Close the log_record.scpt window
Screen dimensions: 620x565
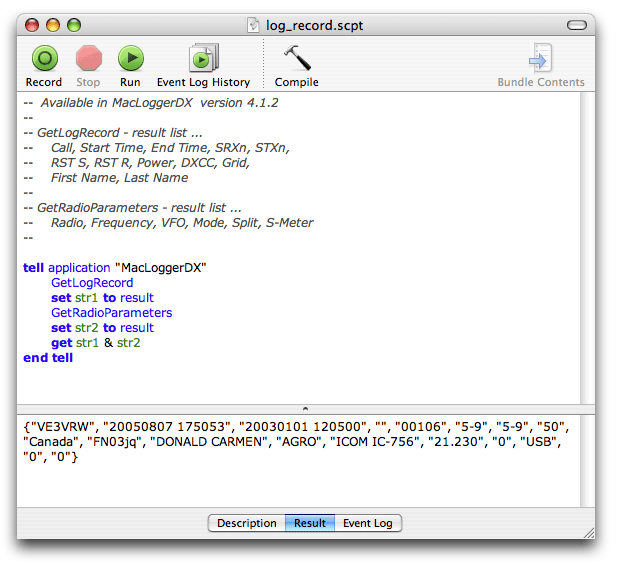[x=32, y=24]
